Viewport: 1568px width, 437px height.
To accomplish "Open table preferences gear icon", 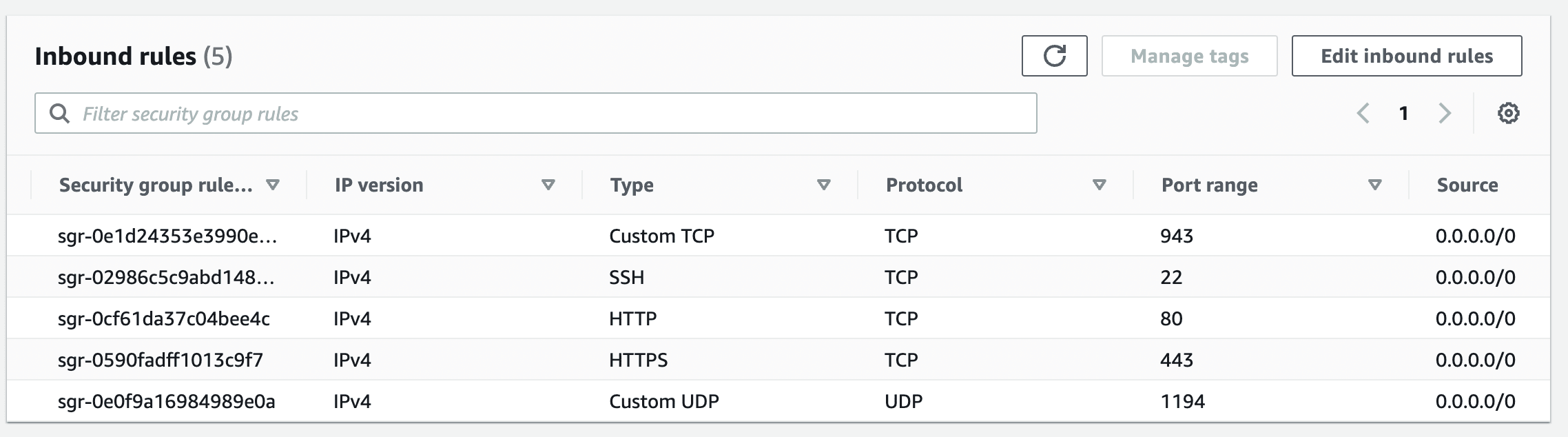I will (1508, 113).
